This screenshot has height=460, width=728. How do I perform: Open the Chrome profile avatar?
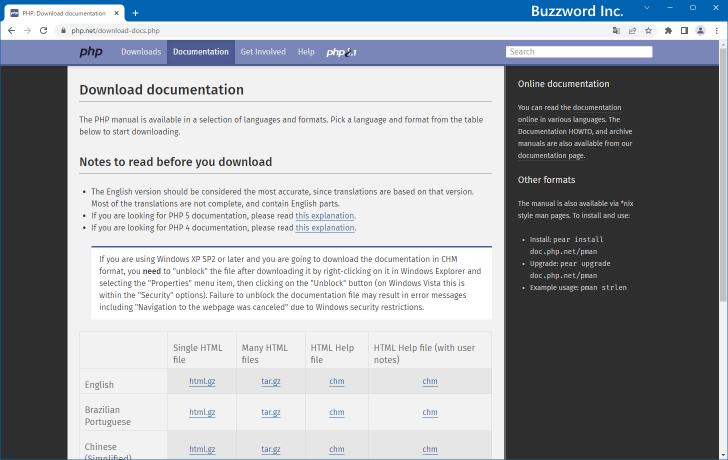(x=701, y=31)
